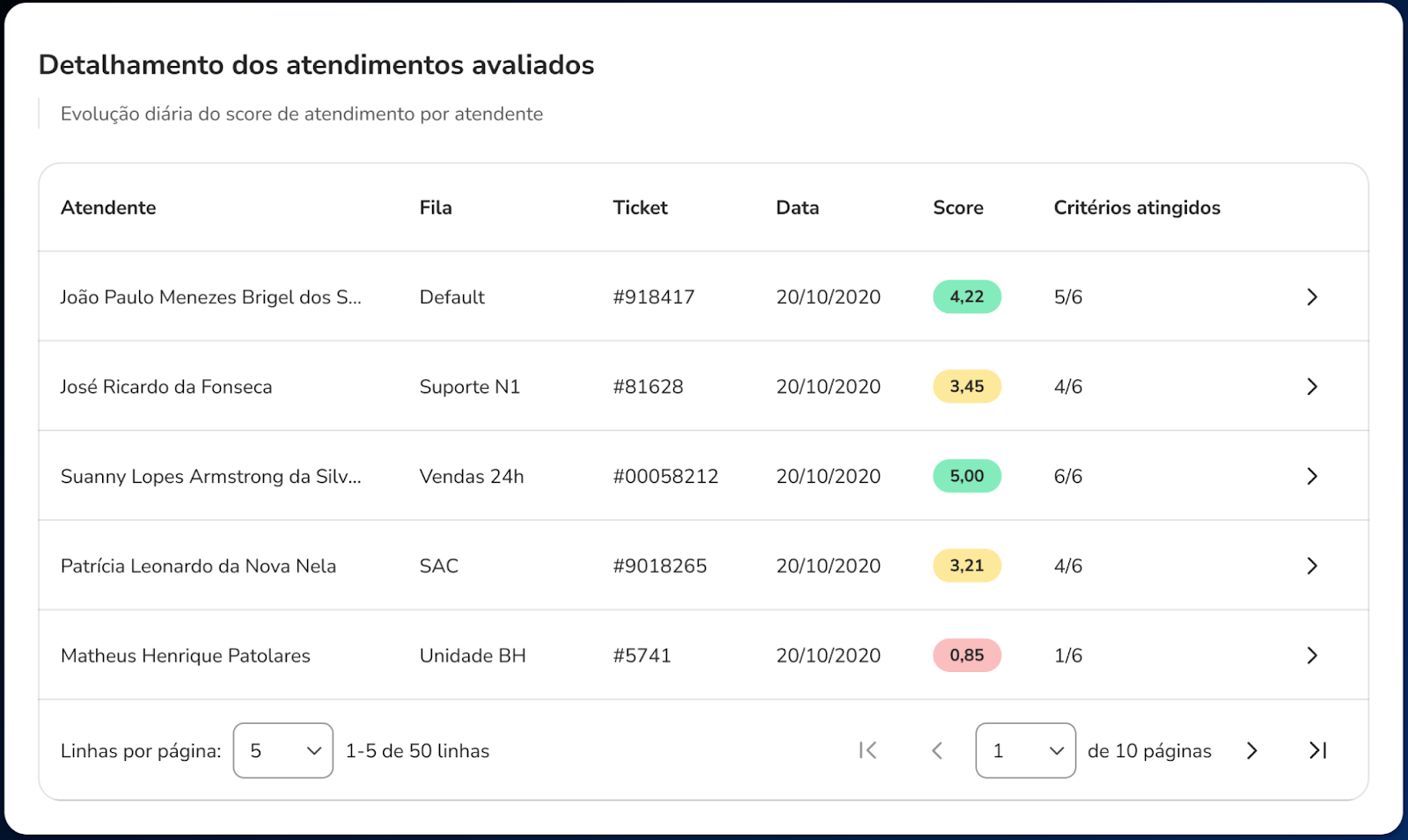Viewport: 1408px width, 840px height.
Task: Open details chevron for Matheus Henrique row
Action: [x=1311, y=656]
